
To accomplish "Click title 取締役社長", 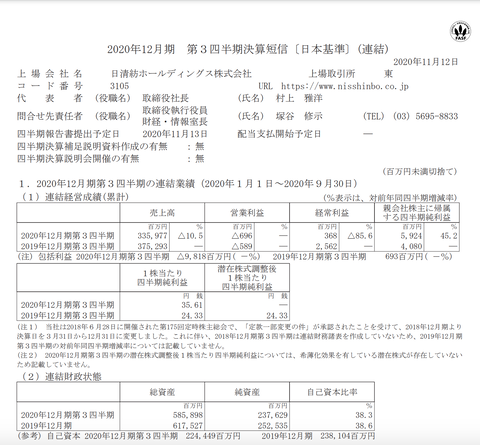I will [166, 98].
